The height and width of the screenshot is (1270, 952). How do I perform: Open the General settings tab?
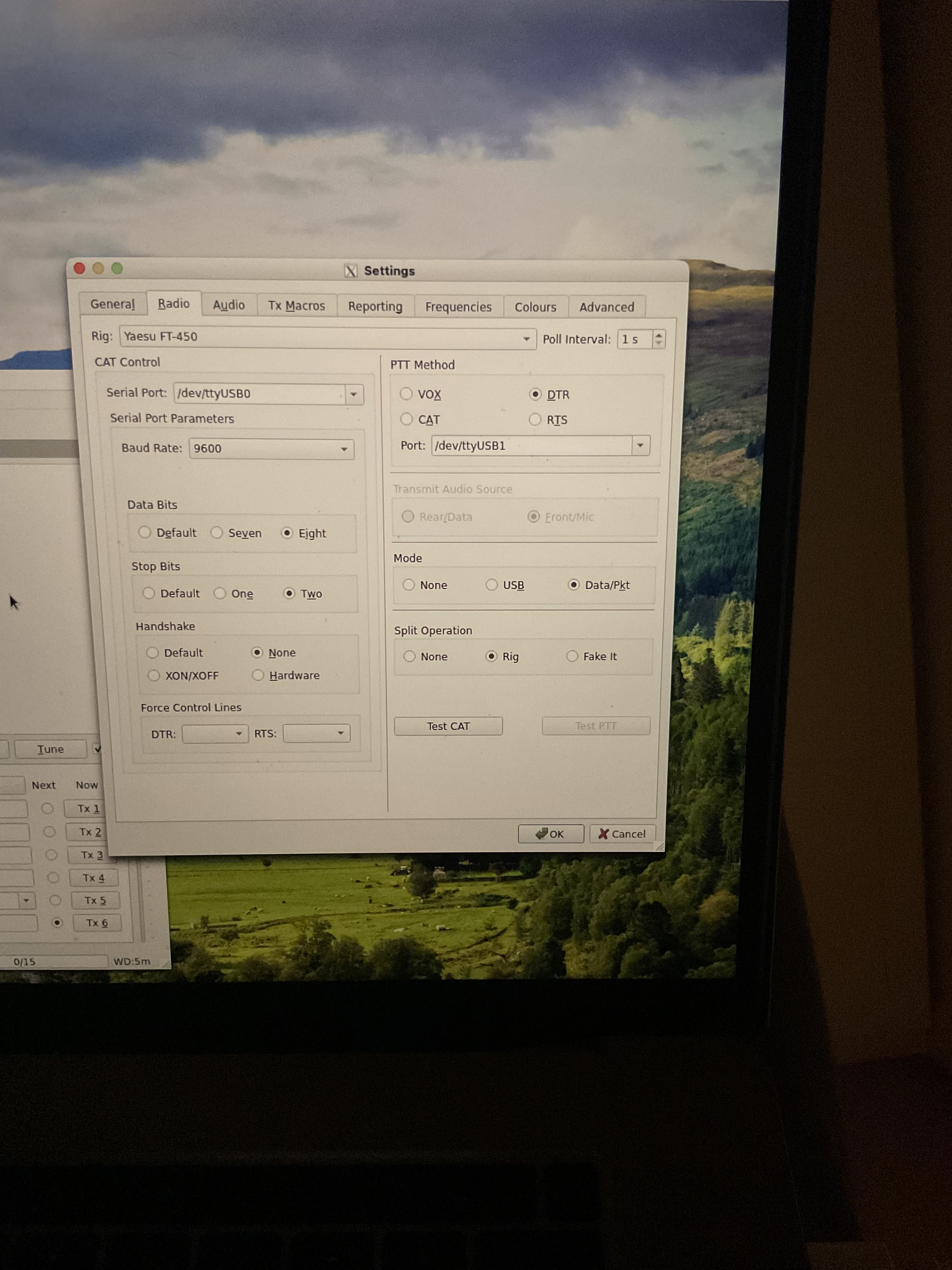point(112,304)
